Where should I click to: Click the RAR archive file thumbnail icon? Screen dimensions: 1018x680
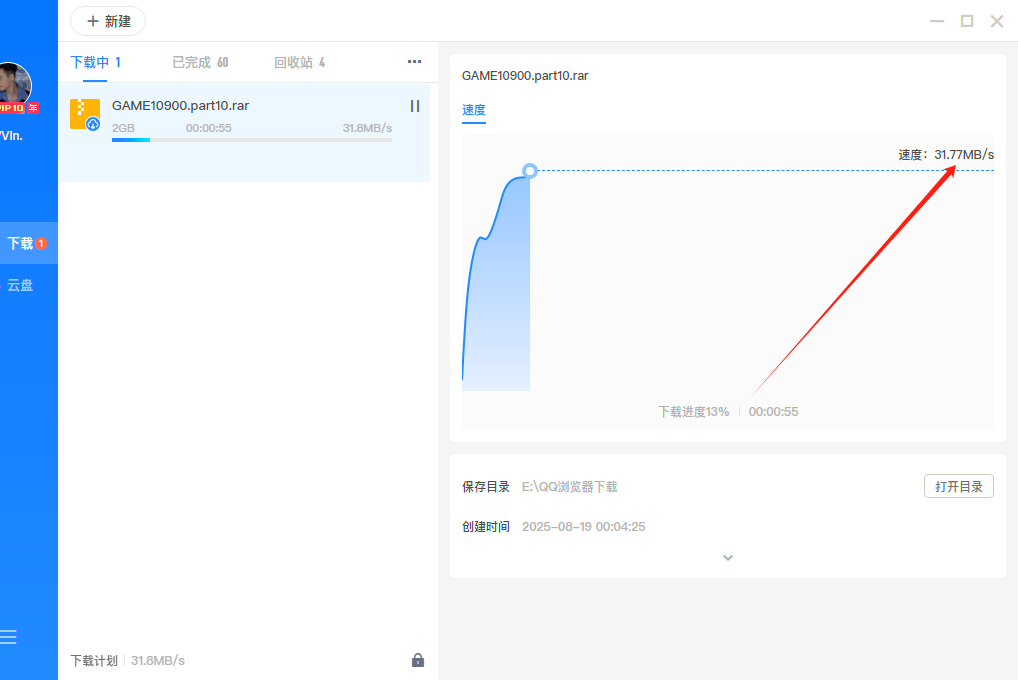pos(85,113)
